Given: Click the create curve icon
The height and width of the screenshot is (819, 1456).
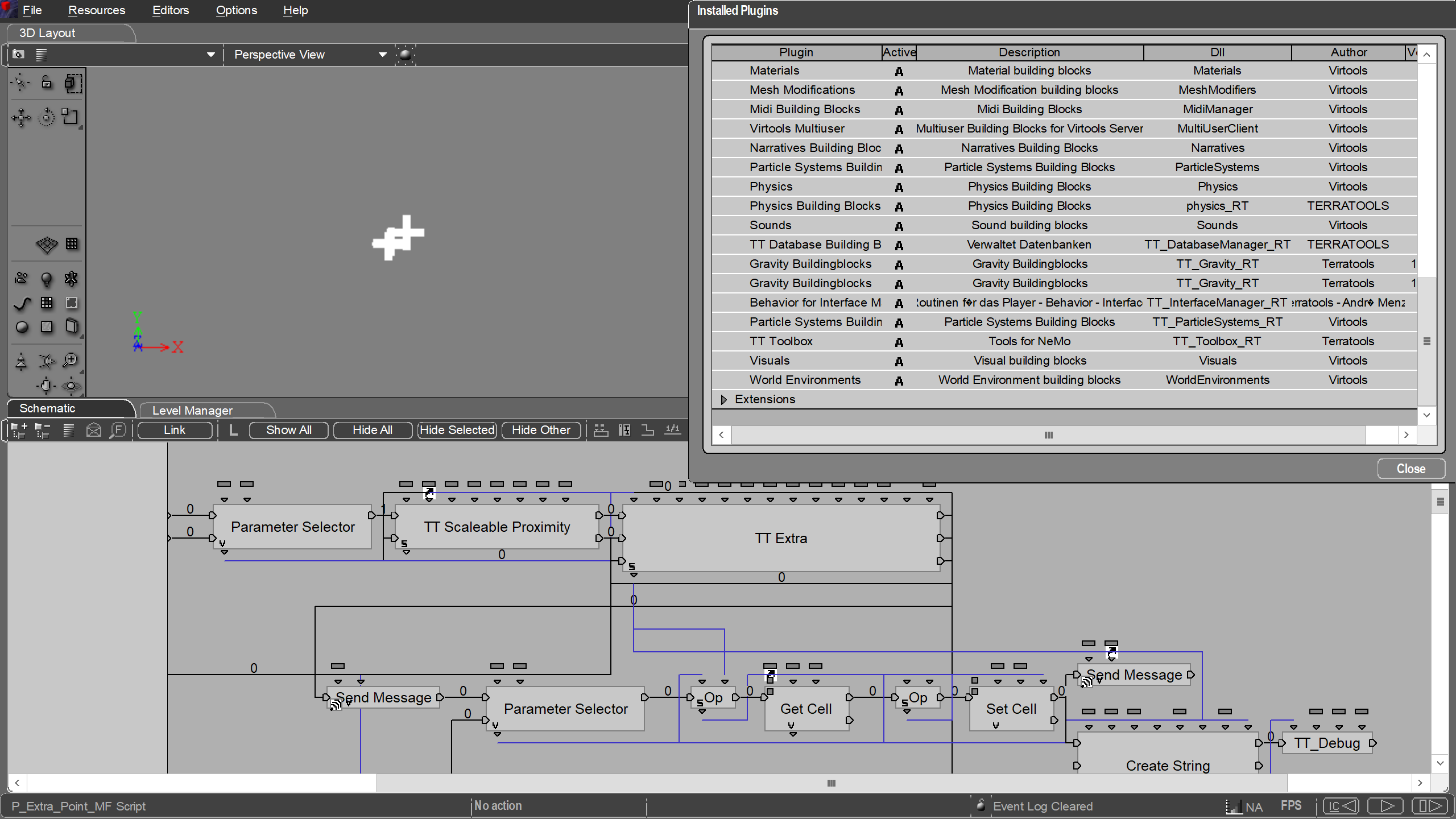Looking at the screenshot, I should [x=21, y=303].
